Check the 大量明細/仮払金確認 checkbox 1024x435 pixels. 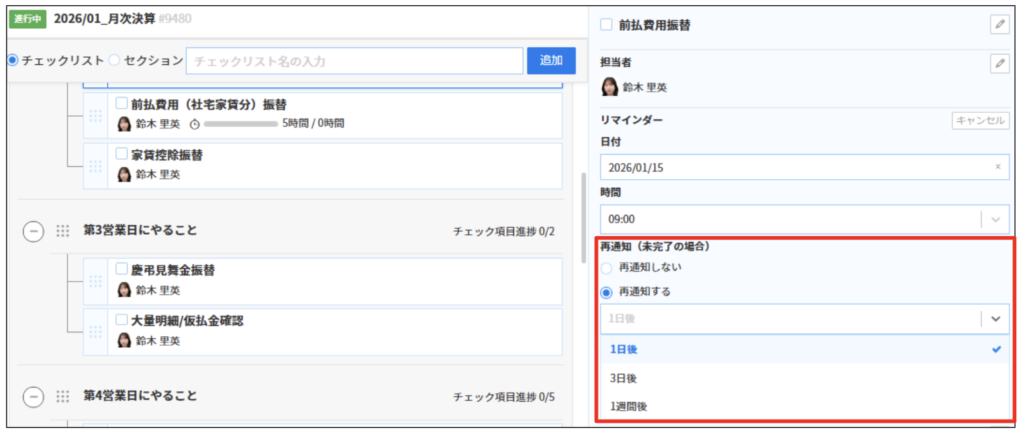click(122, 321)
